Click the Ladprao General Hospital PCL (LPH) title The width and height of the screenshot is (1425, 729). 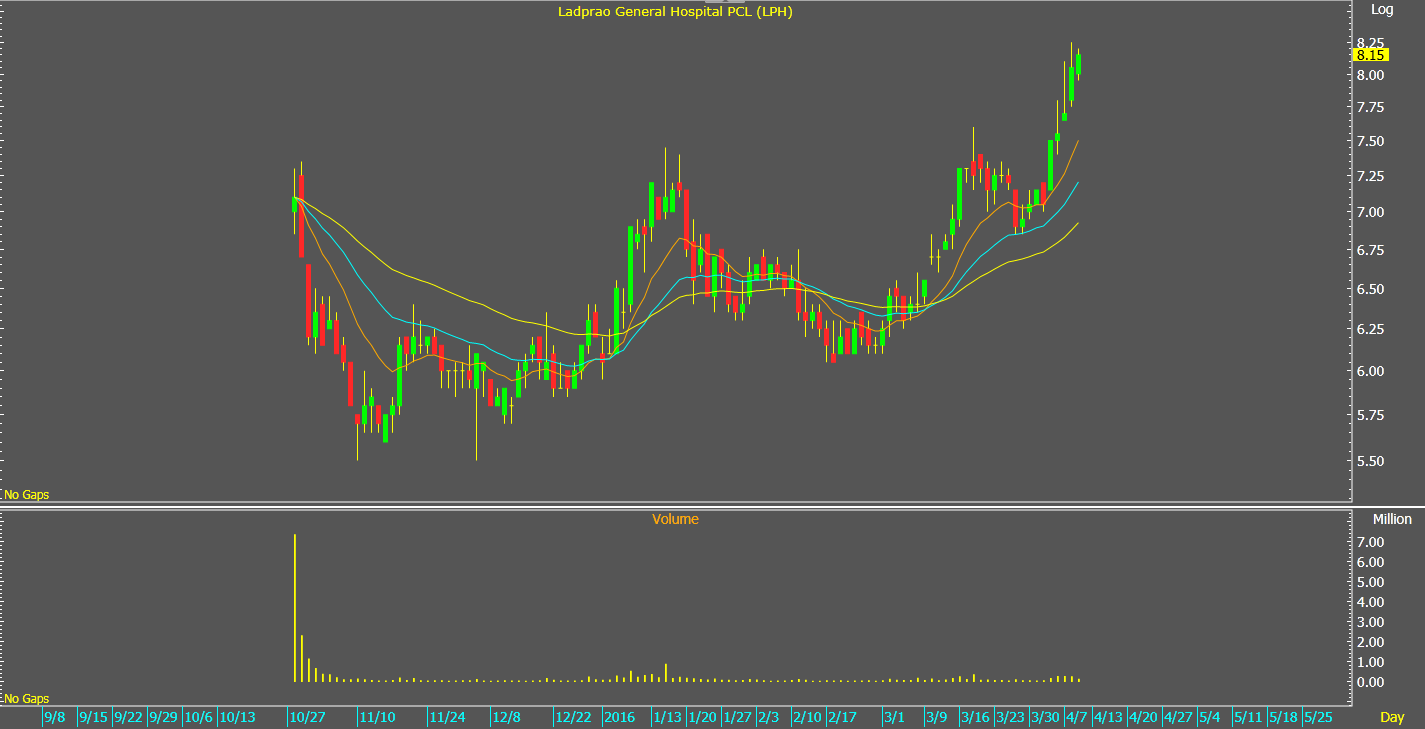coord(675,12)
